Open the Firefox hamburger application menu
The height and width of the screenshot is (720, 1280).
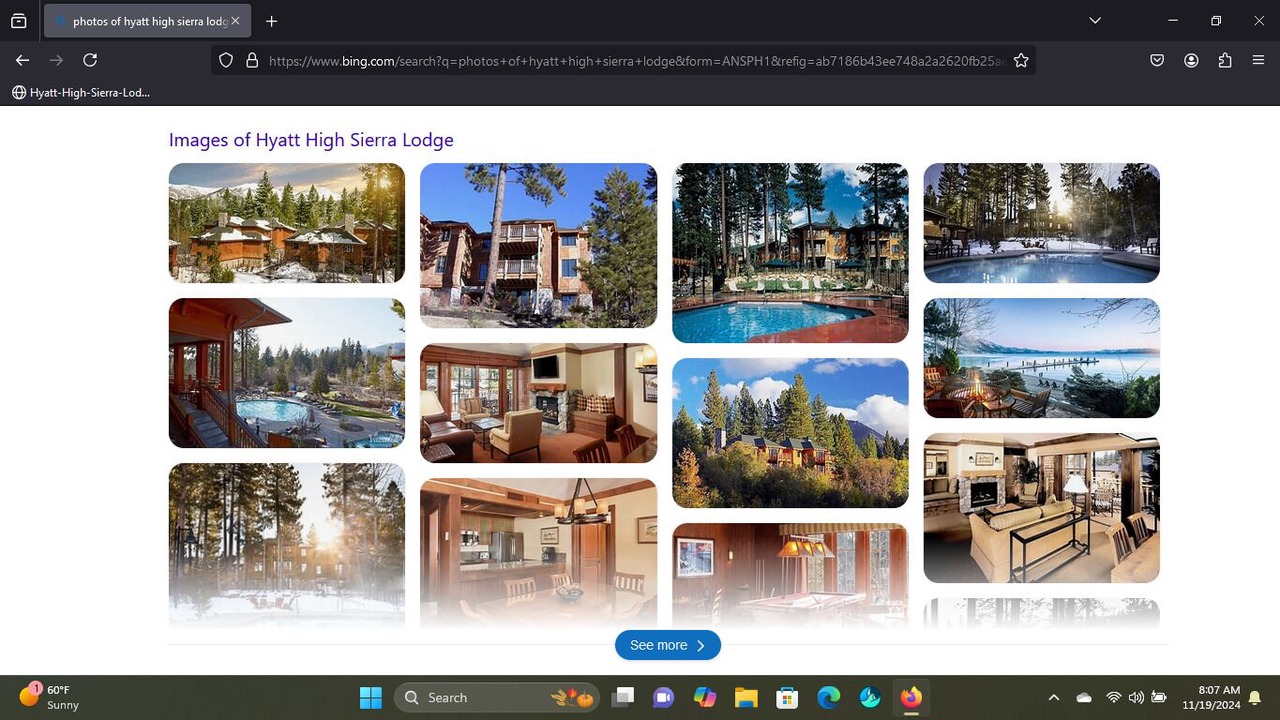[1259, 60]
